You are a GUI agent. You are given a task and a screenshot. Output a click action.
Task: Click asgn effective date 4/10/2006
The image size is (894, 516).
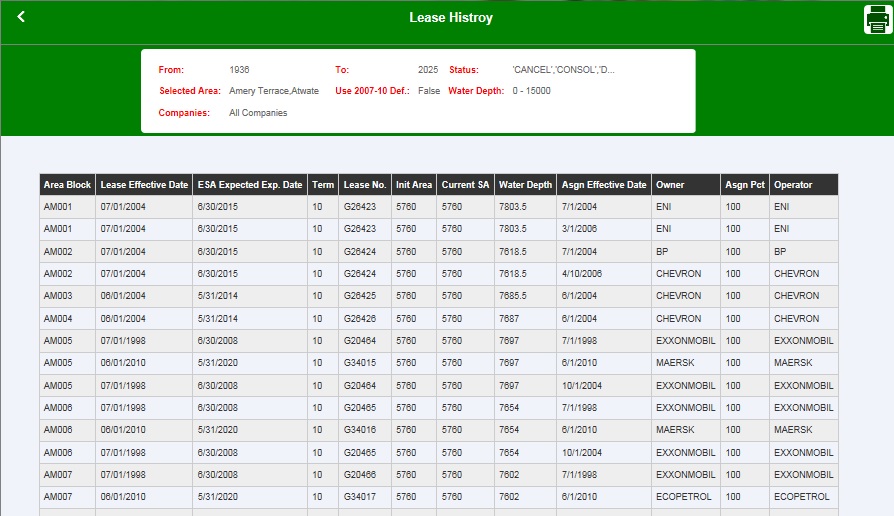(x=582, y=274)
